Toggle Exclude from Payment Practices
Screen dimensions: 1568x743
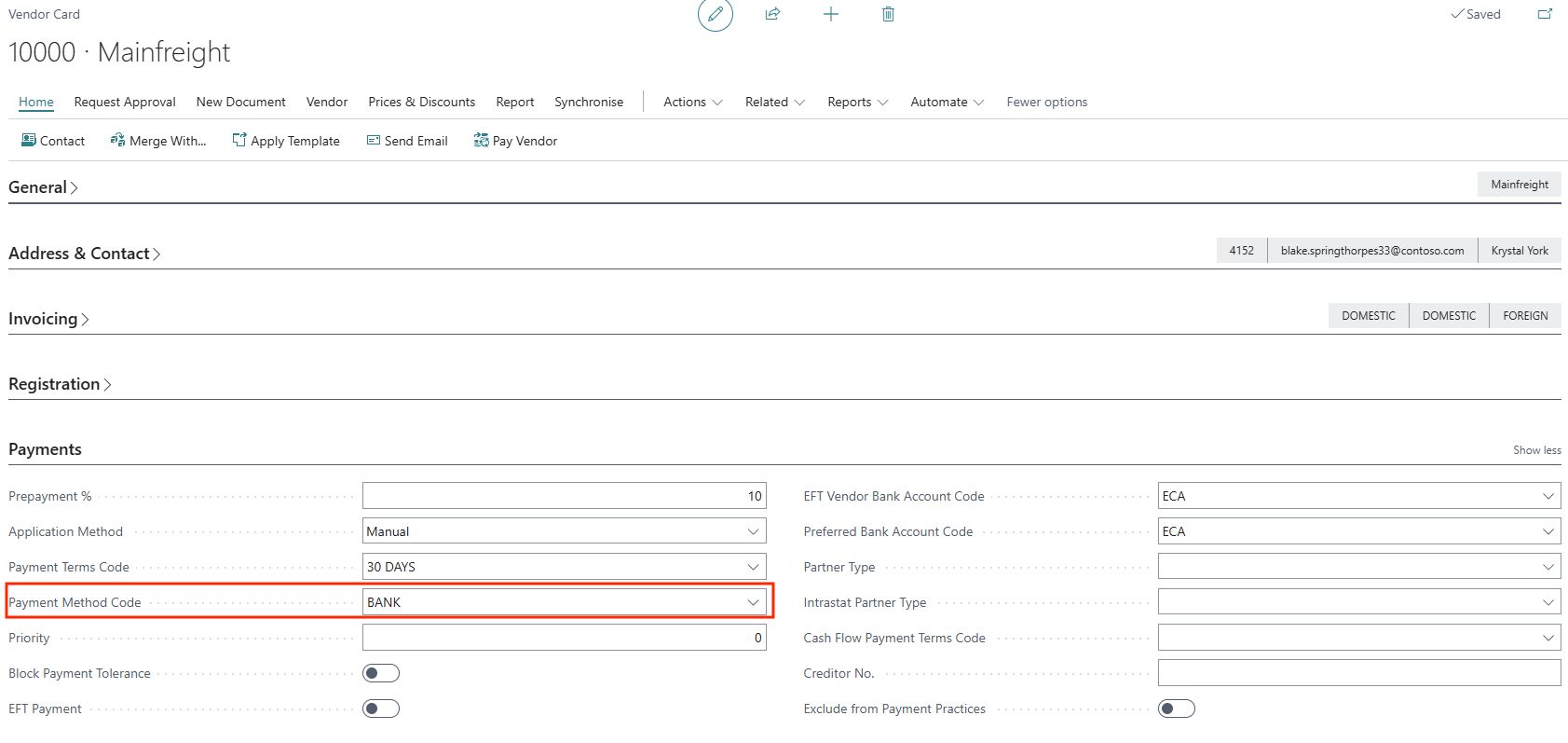click(x=1176, y=709)
